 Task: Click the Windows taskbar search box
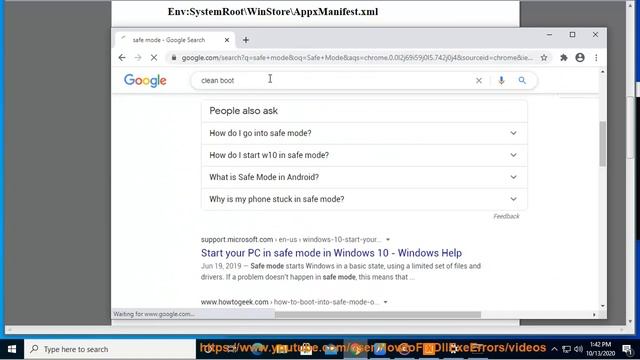[110, 349]
